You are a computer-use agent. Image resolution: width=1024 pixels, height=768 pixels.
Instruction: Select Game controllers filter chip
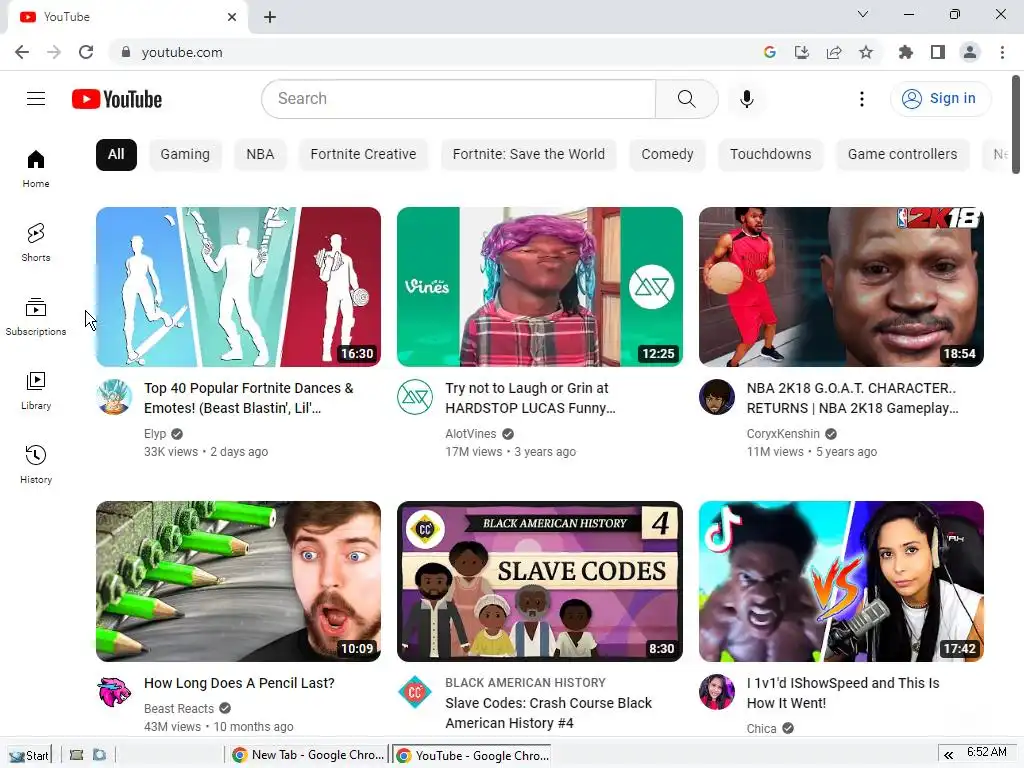pos(902,155)
